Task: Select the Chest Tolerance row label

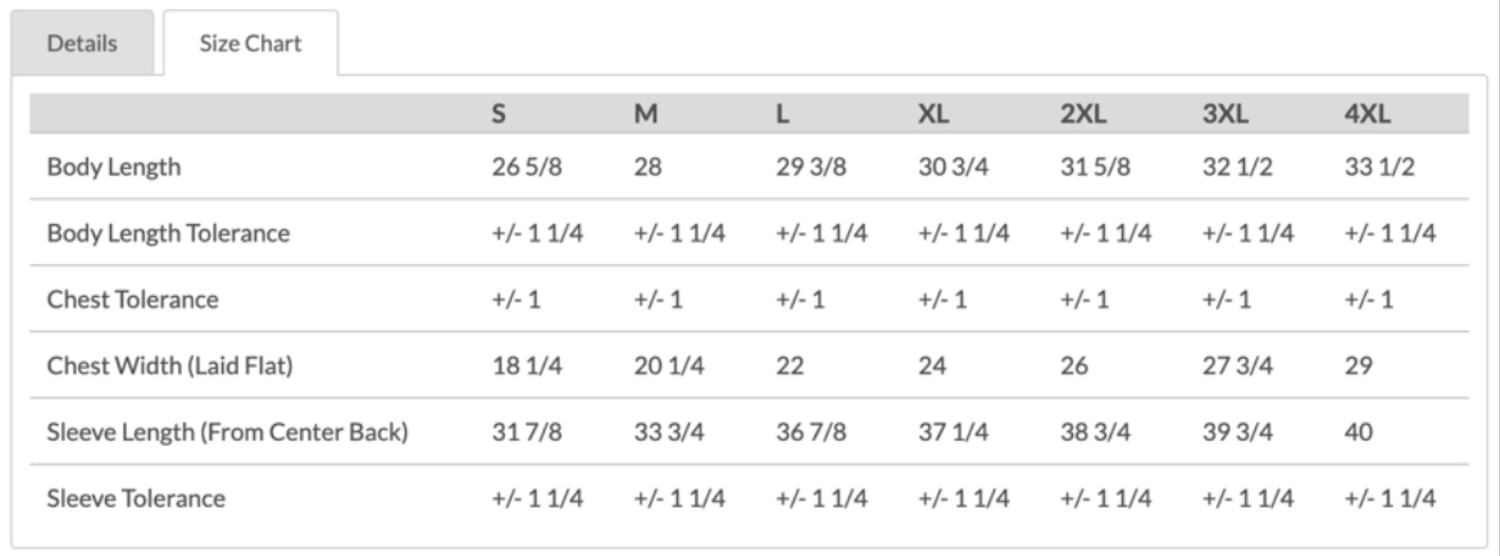Action: [x=132, y=299]
